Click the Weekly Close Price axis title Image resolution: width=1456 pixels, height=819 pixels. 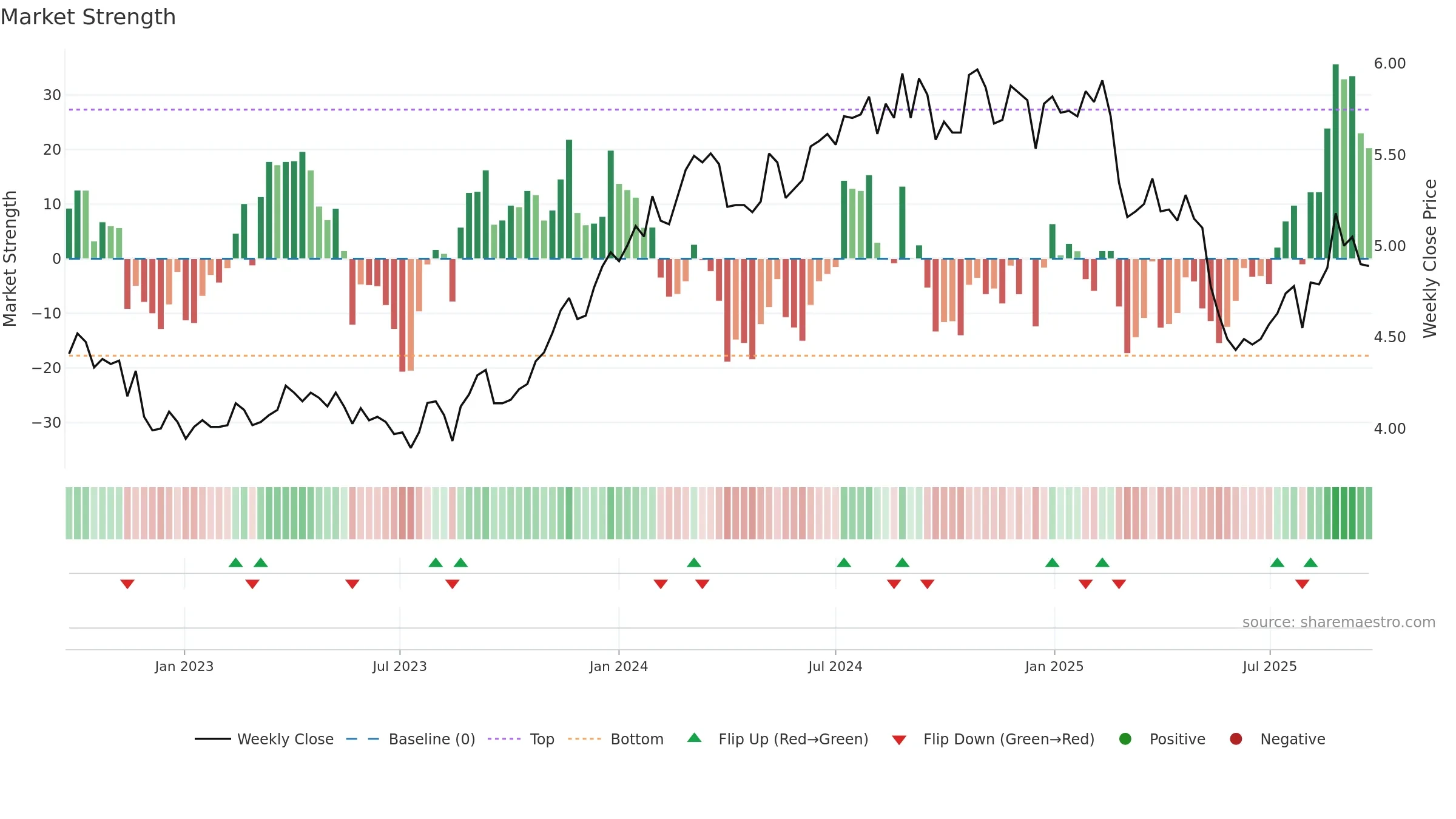point(1430,258)
